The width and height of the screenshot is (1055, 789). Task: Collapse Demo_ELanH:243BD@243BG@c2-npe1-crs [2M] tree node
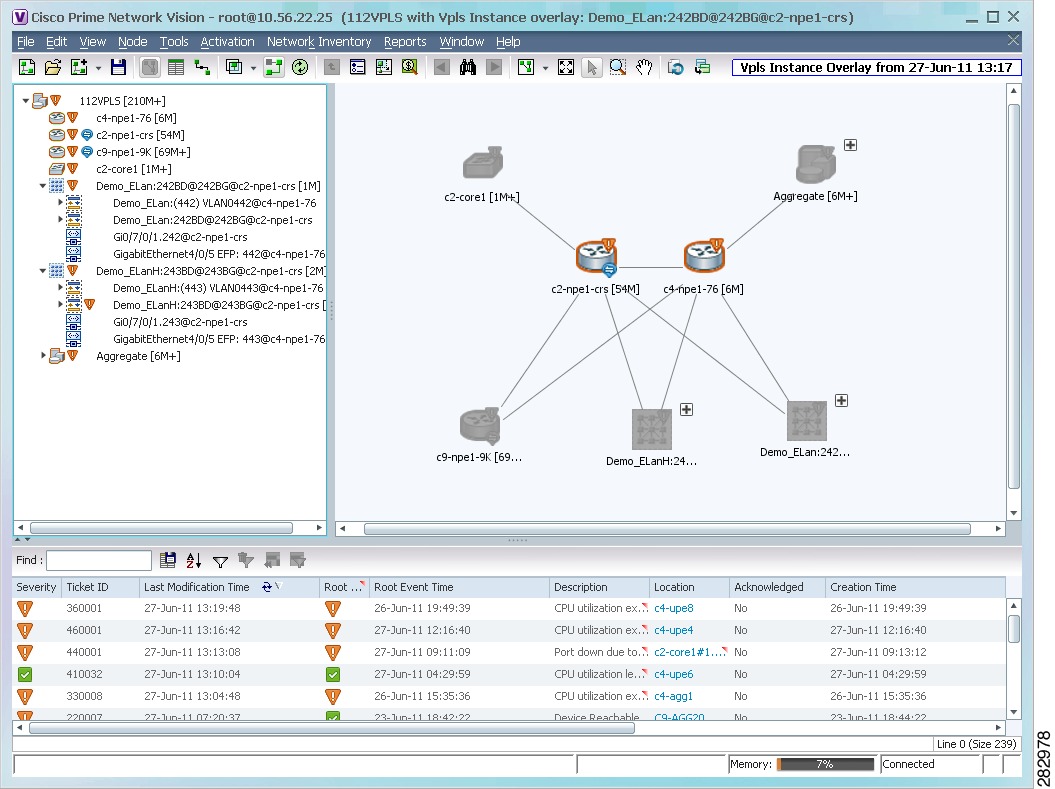point(42,271)
